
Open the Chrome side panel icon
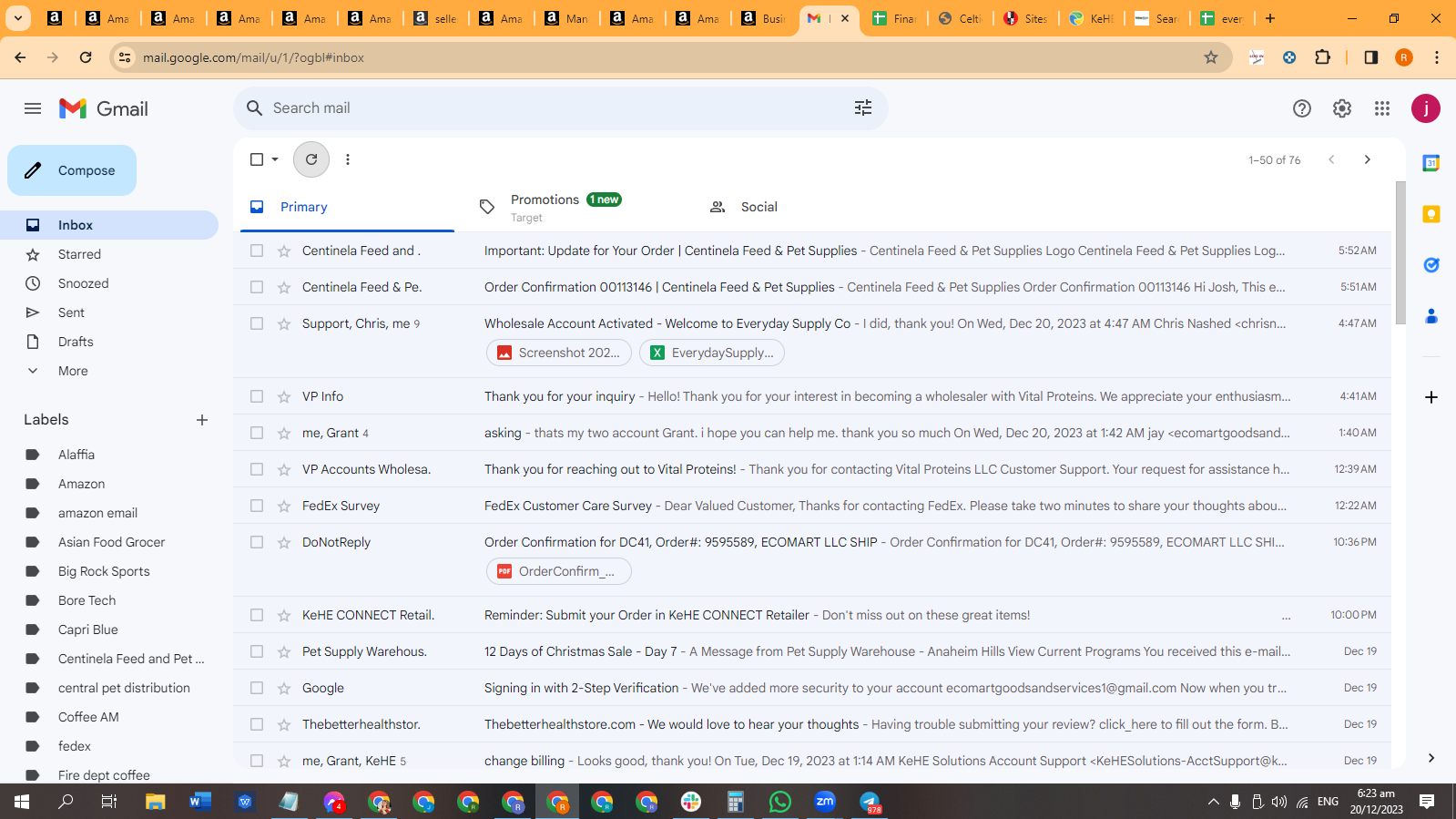click(x=1371, y=57)
